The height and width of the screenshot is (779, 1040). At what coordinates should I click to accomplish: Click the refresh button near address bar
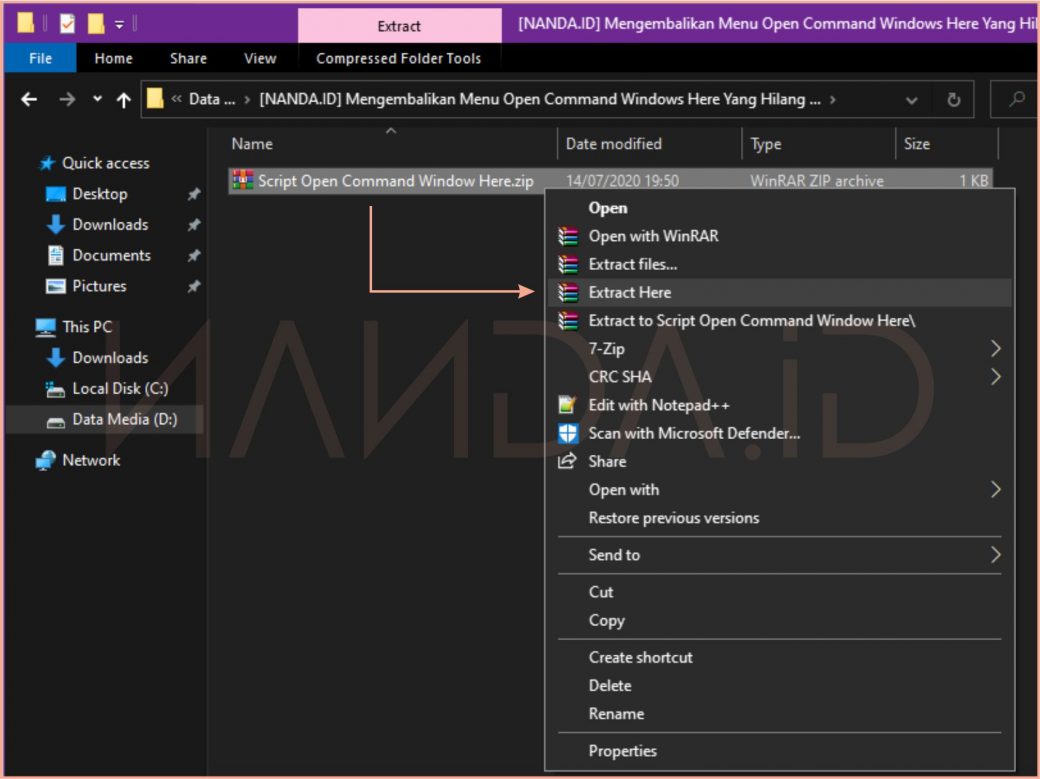pos(953,100)
